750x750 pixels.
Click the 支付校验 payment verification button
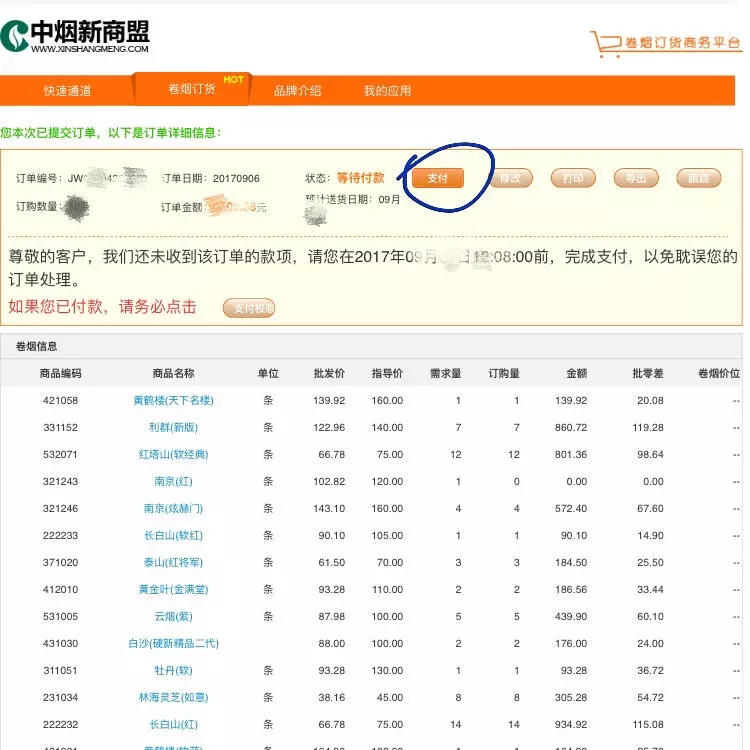click(249, 308)
